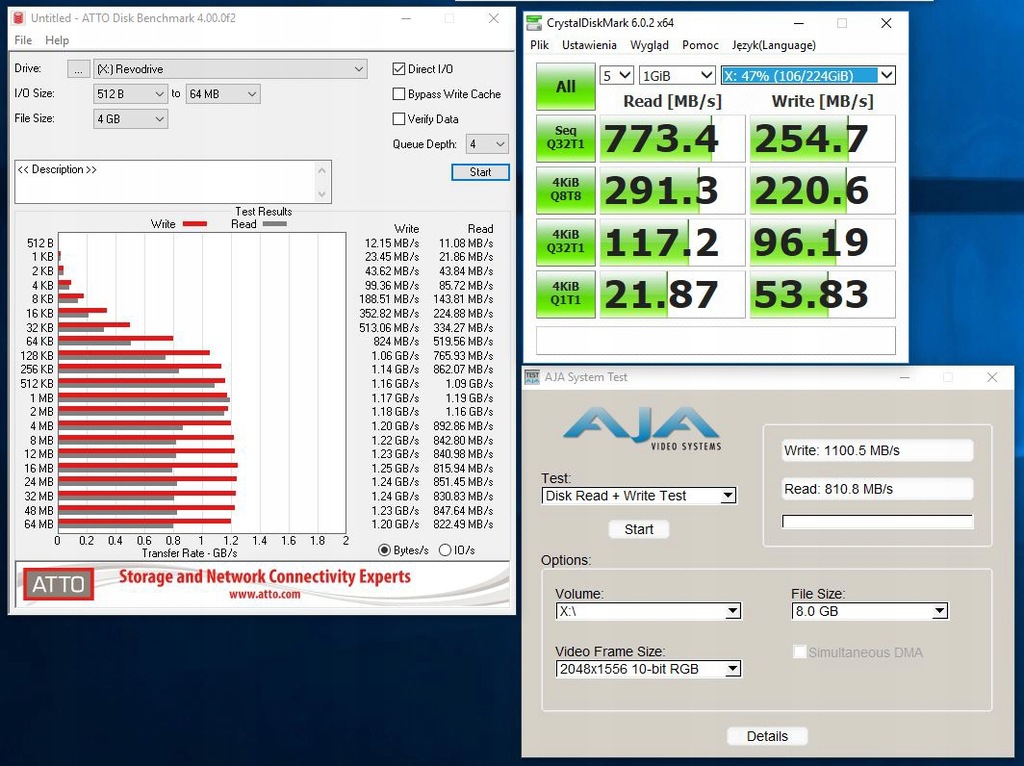Click the ATTO Disk Benchmark title bar icon
Screen dimensions: 1024x766
pos(19,18)
